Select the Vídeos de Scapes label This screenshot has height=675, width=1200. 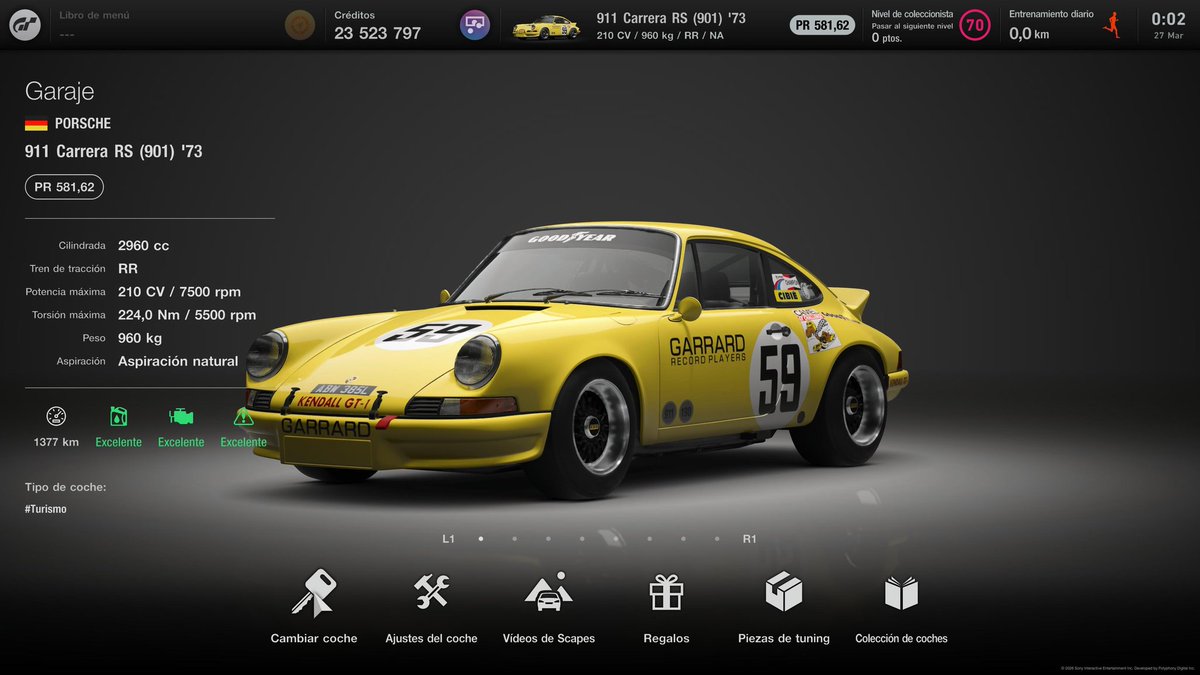tap(548, 638)
